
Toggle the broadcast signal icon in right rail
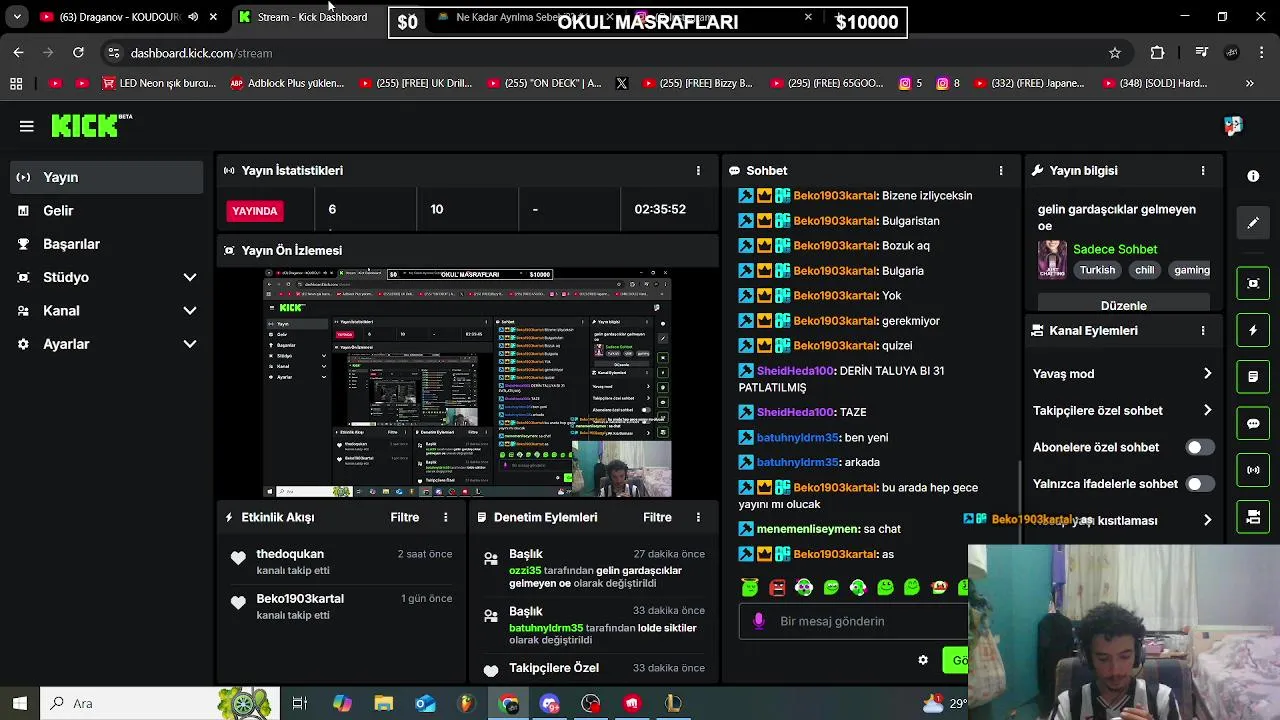(1253, 470)
